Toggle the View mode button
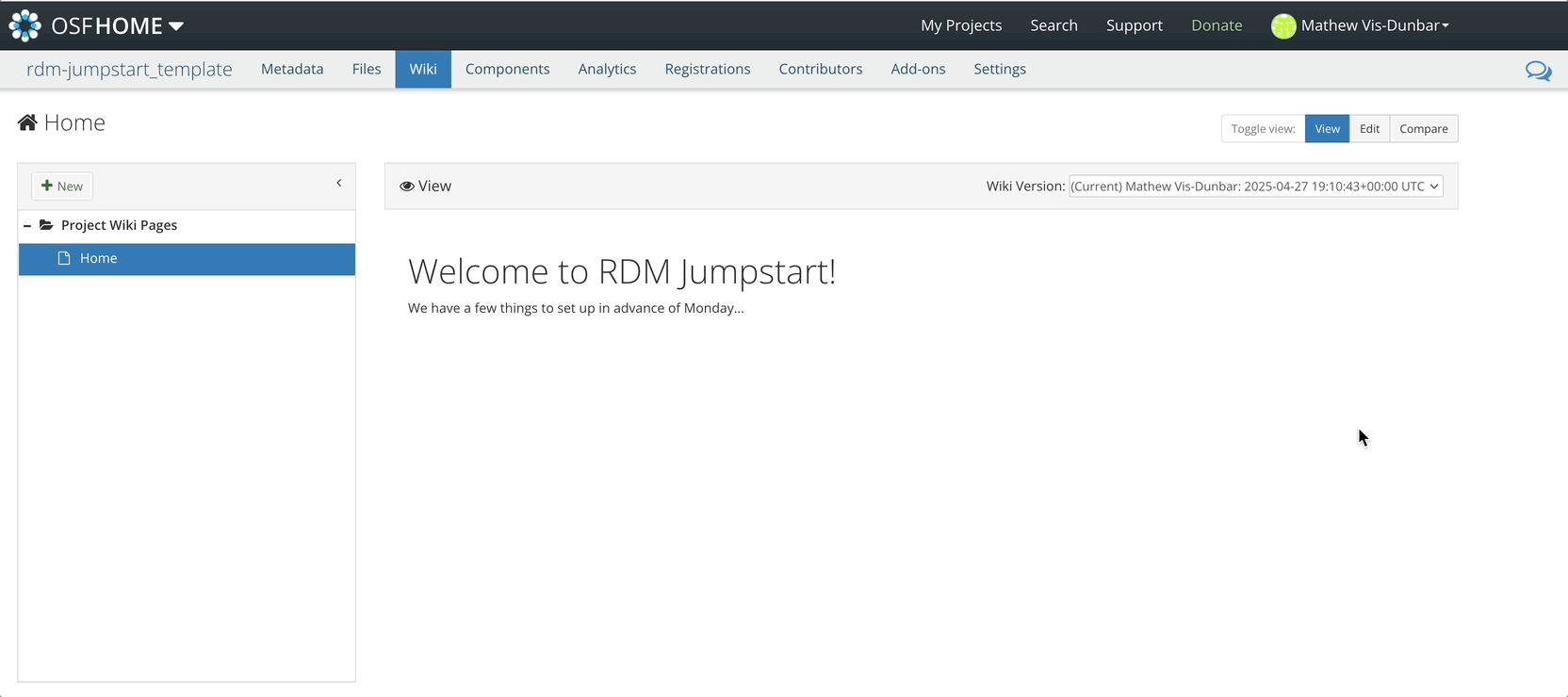The height and width of the screenshot is (697, 1568). click(x=1327, y=129)
